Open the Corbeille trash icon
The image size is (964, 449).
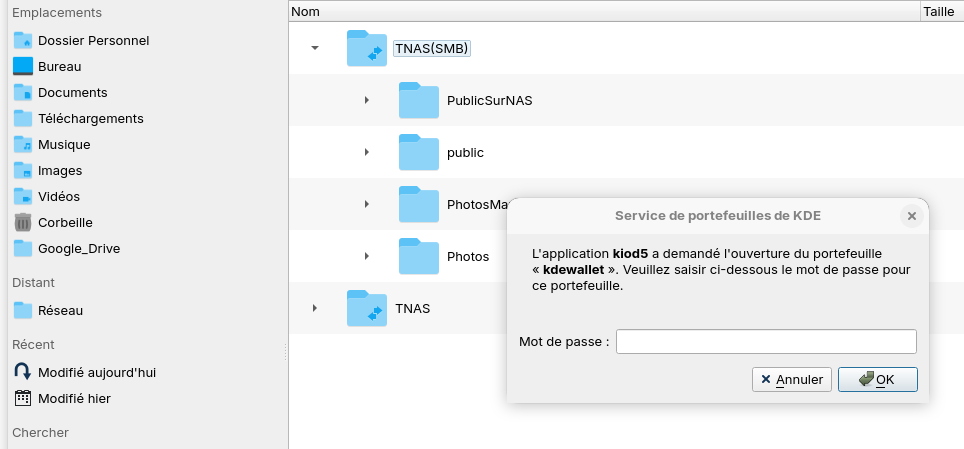coord(23,223)
